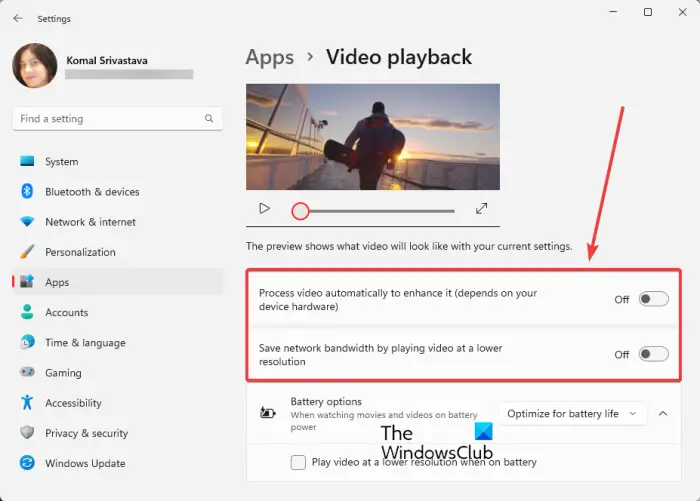Click the back arrow in Settings
Viewport: 700px width, 501px height.
click(18, 18)
